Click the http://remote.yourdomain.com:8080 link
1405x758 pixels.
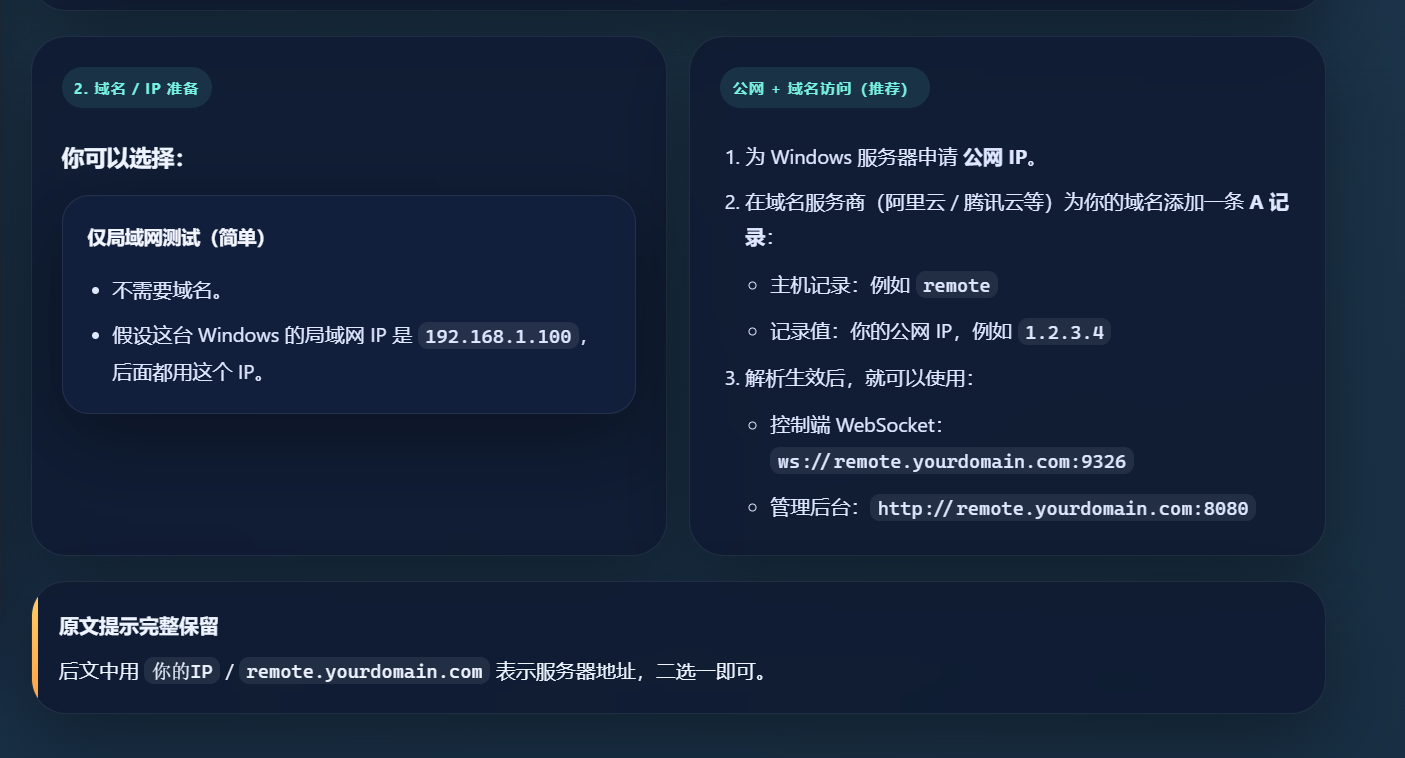1062,508
